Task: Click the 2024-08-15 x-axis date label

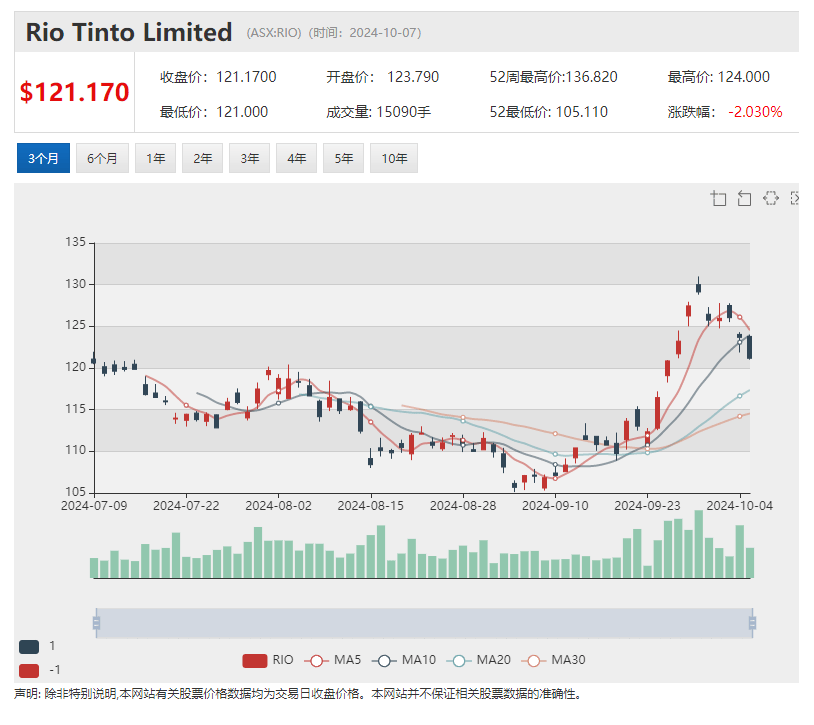Action: click(x=371, y=506)
